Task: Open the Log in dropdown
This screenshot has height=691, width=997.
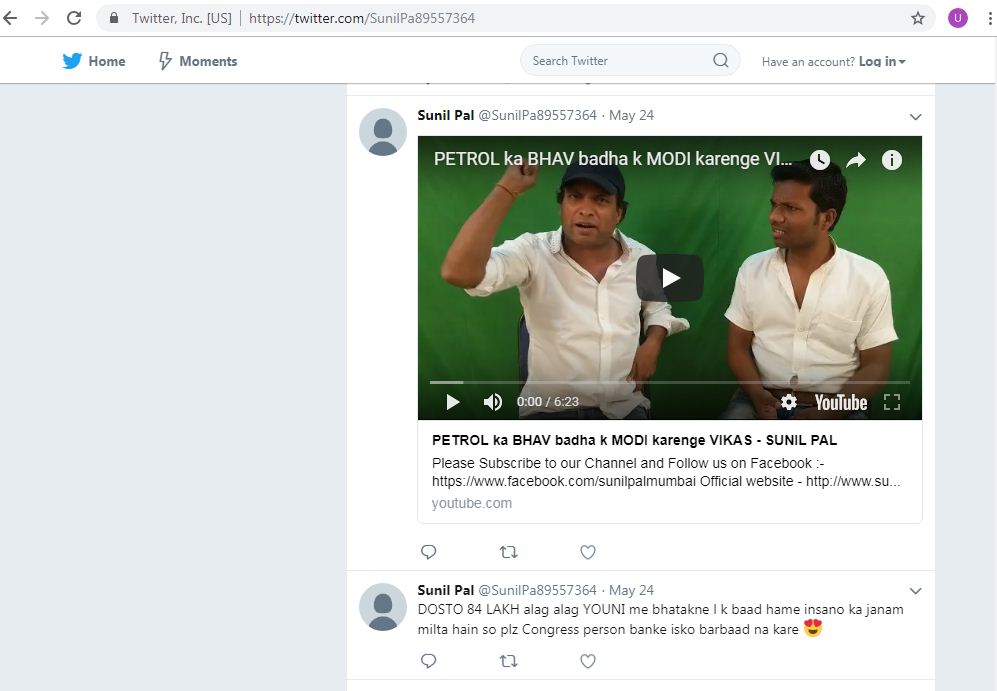Action: (x=882, y=62)
